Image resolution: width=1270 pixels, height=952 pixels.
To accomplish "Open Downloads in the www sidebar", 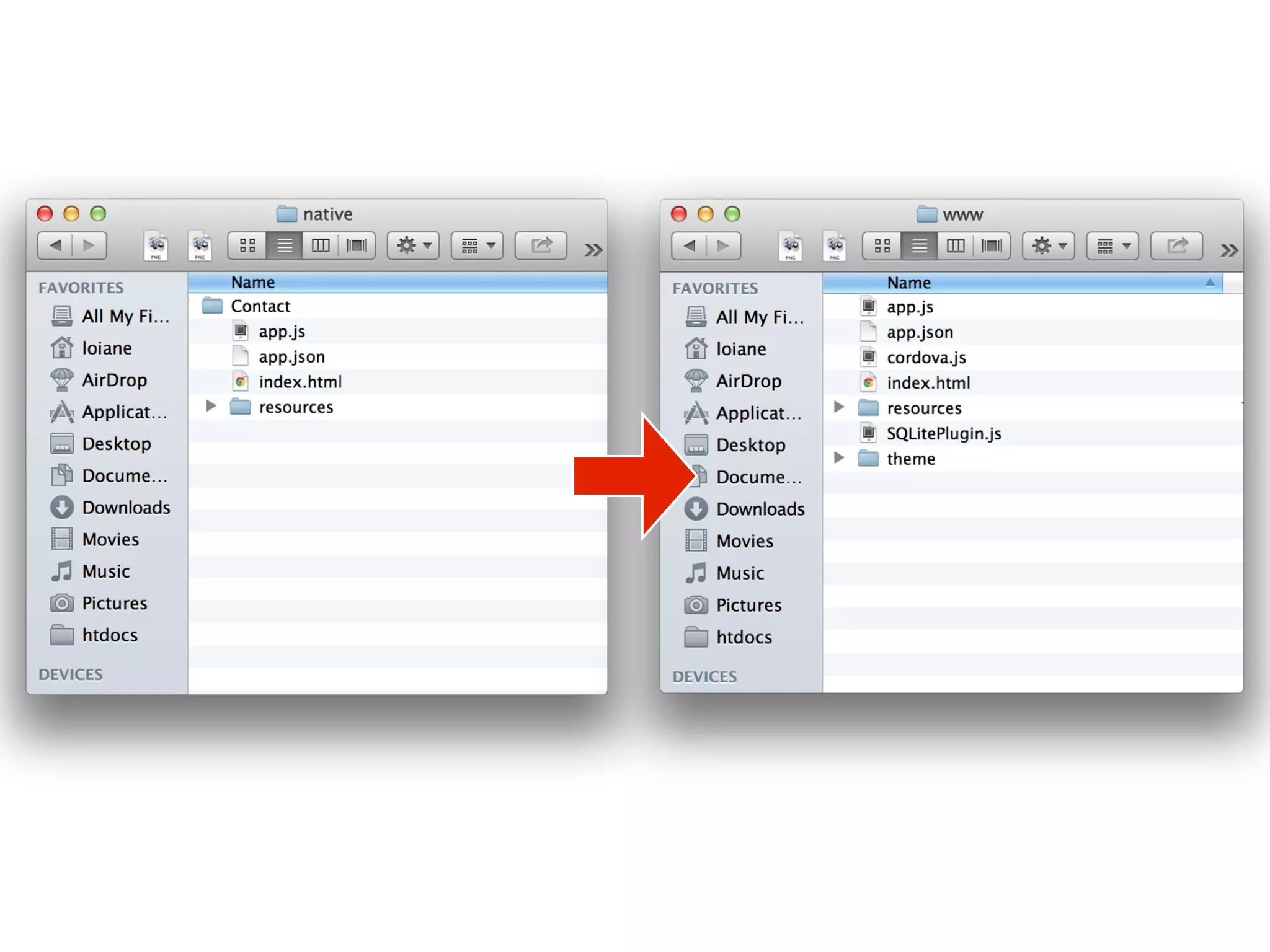I will click(760, 509).
